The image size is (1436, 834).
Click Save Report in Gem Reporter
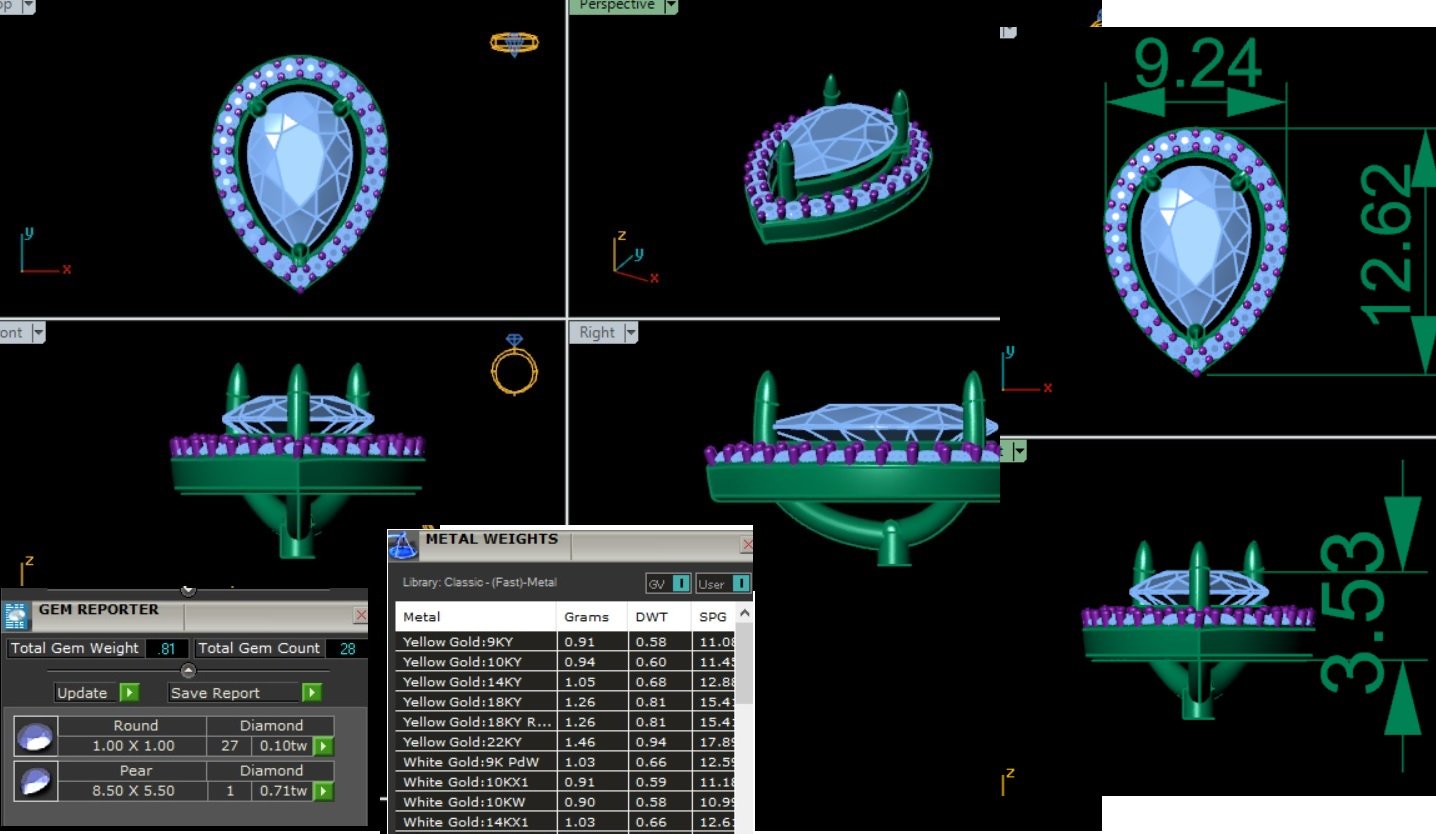coord(234,693)
